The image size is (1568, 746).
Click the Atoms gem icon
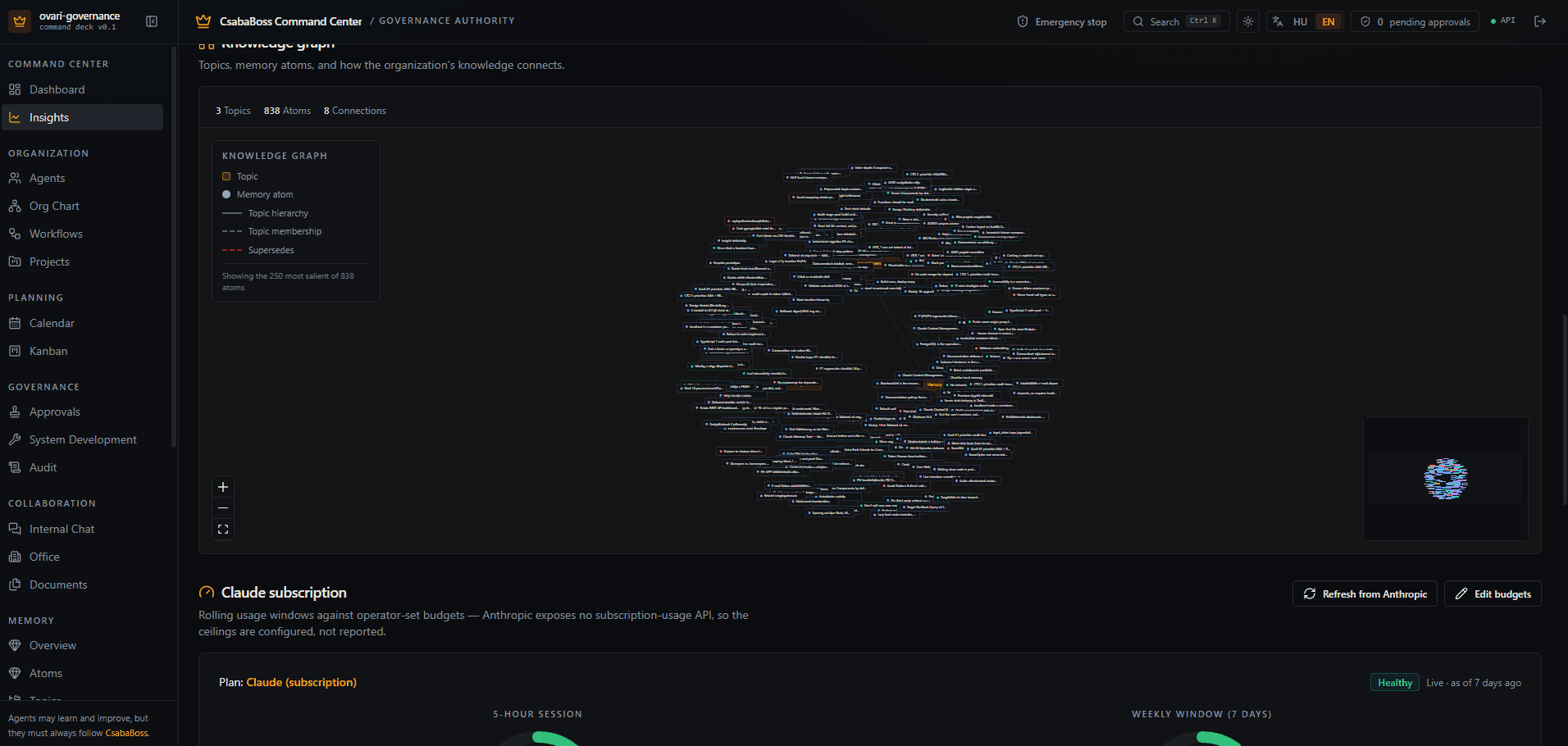pos(15,673)
